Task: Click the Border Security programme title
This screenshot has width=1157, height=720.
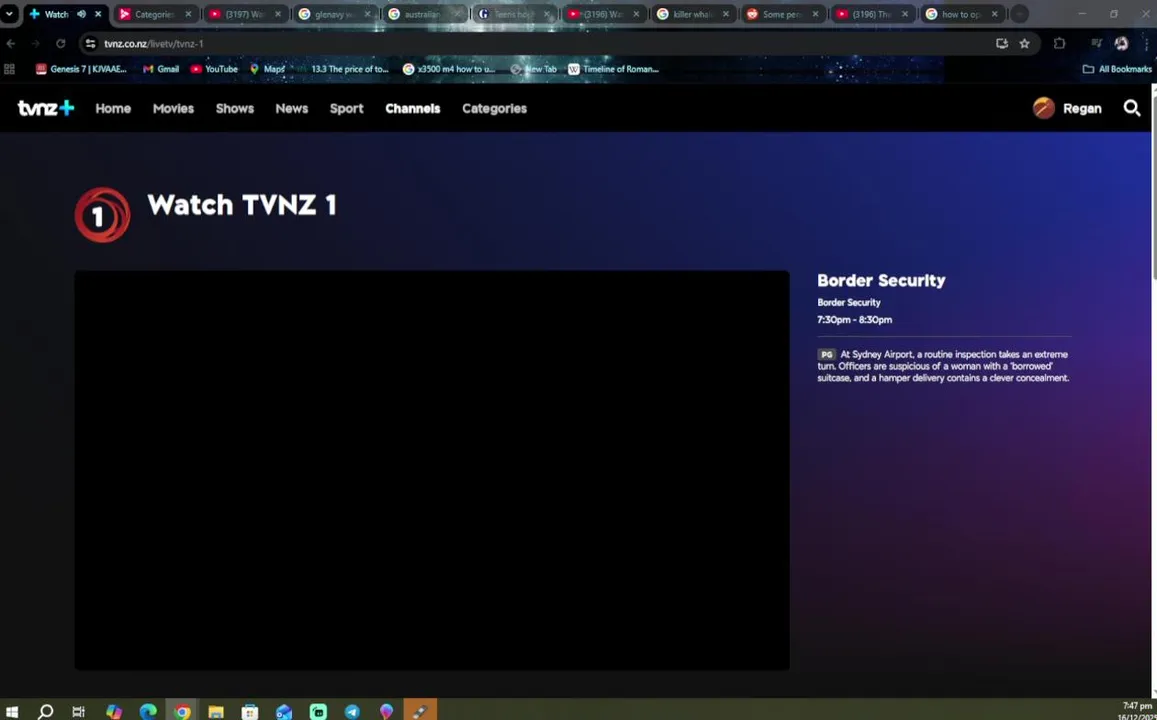Action: click(x=881, y=280)
